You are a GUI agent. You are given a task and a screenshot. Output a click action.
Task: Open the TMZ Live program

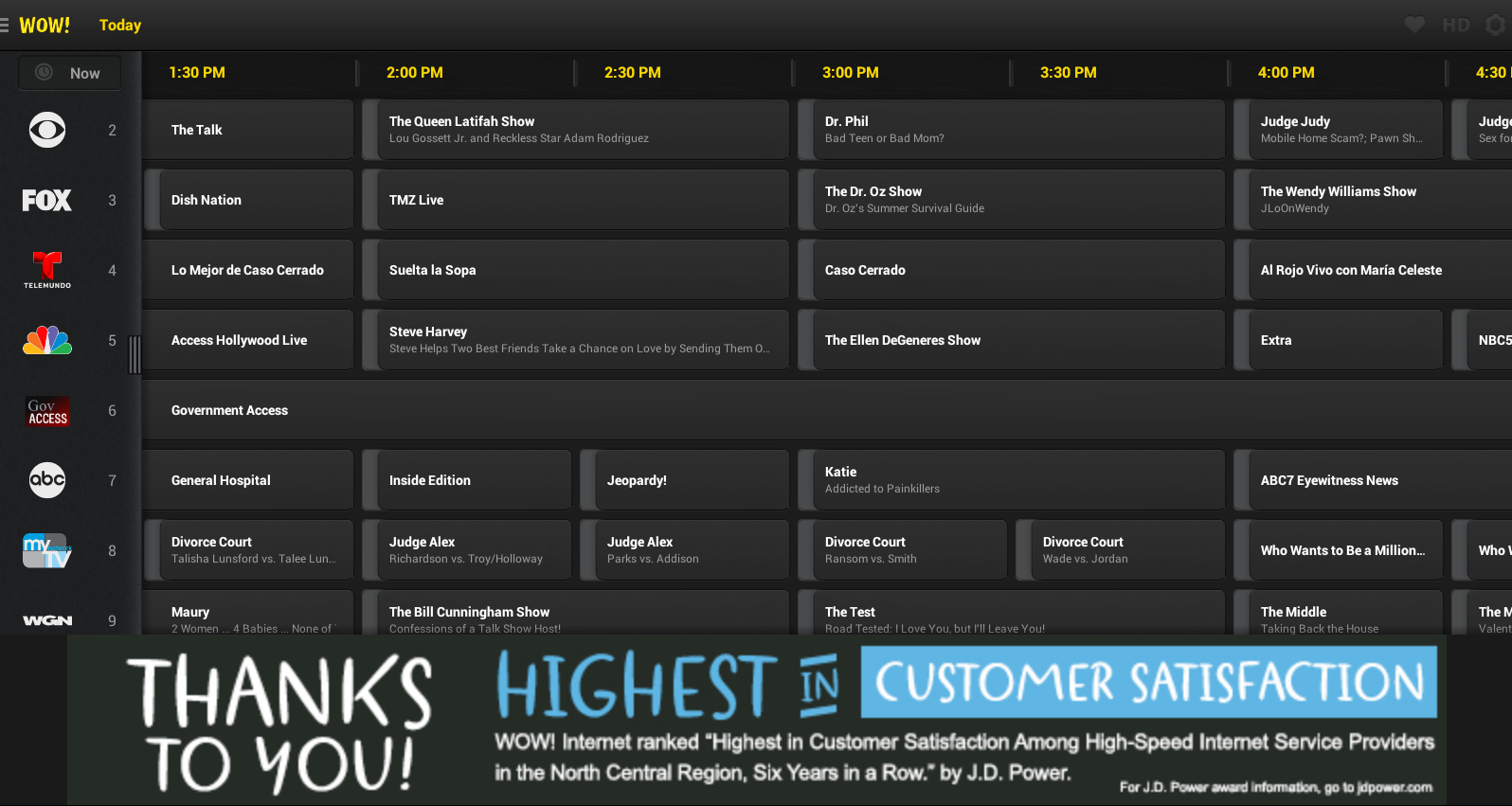point(576,200)
